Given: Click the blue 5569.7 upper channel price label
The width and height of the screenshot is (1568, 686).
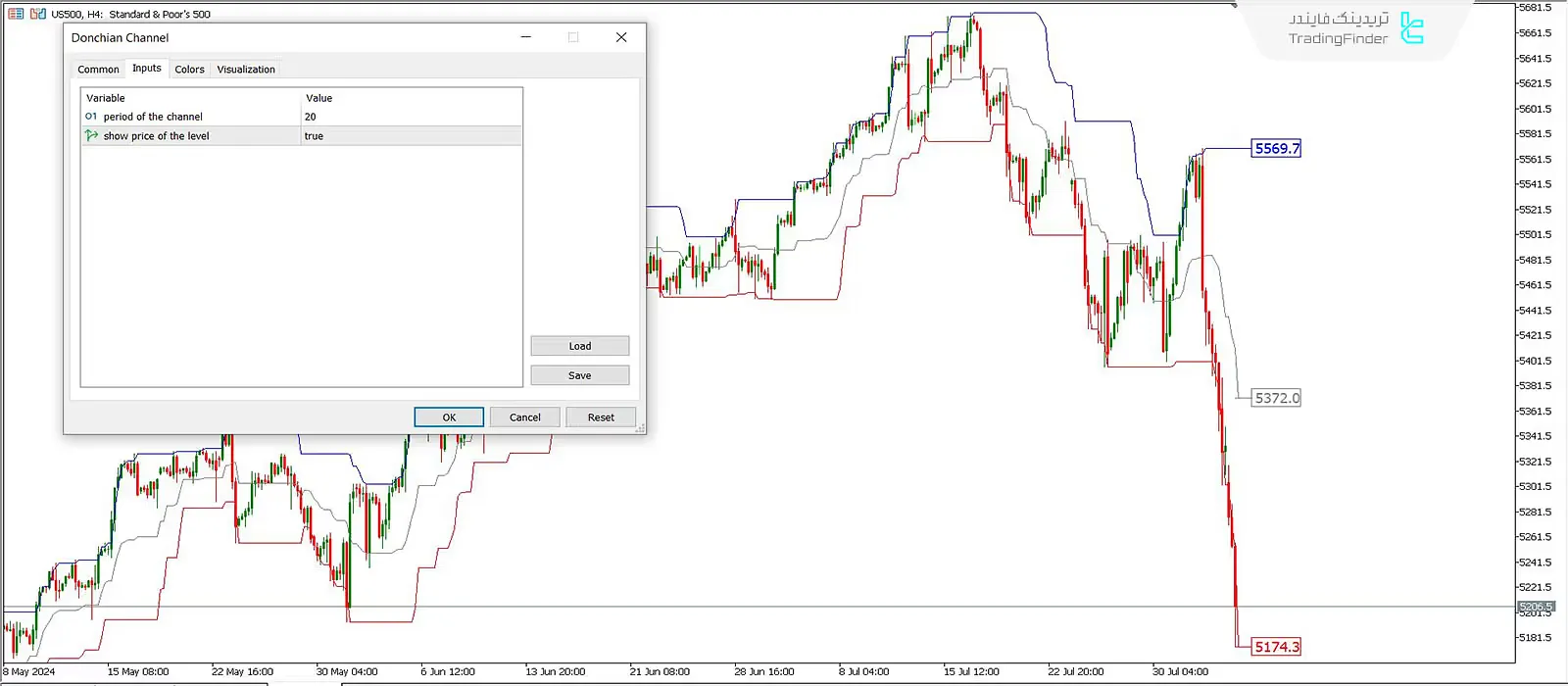Looking at the screenshot, I should click(x=1276, y=149).
